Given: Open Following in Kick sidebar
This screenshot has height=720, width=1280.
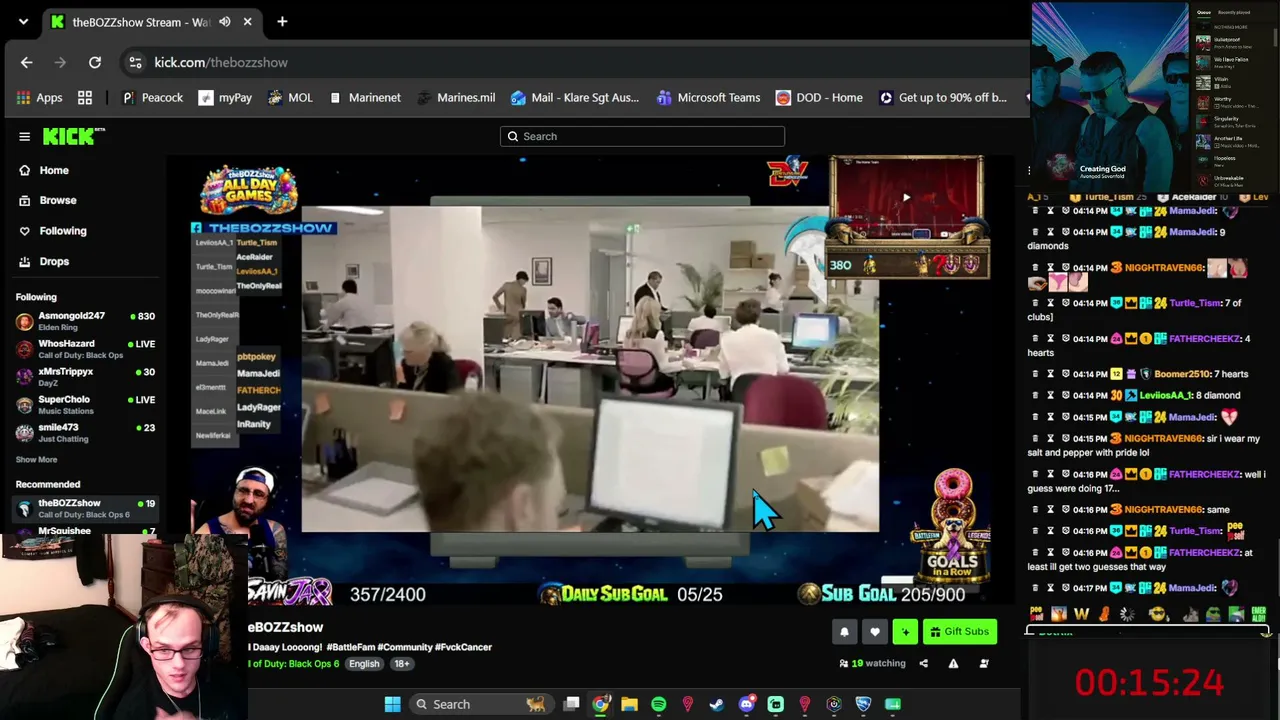Looking at the screenshot, I should 53,231.
